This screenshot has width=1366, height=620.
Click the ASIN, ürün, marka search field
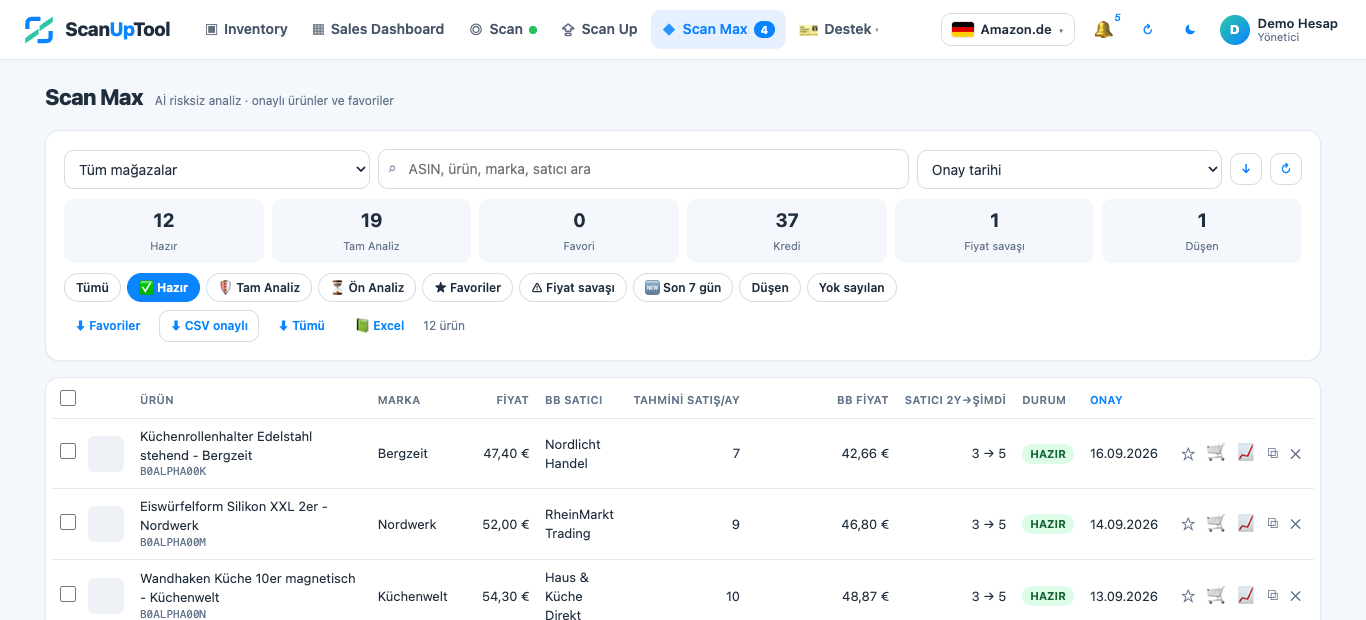[643, 169]
